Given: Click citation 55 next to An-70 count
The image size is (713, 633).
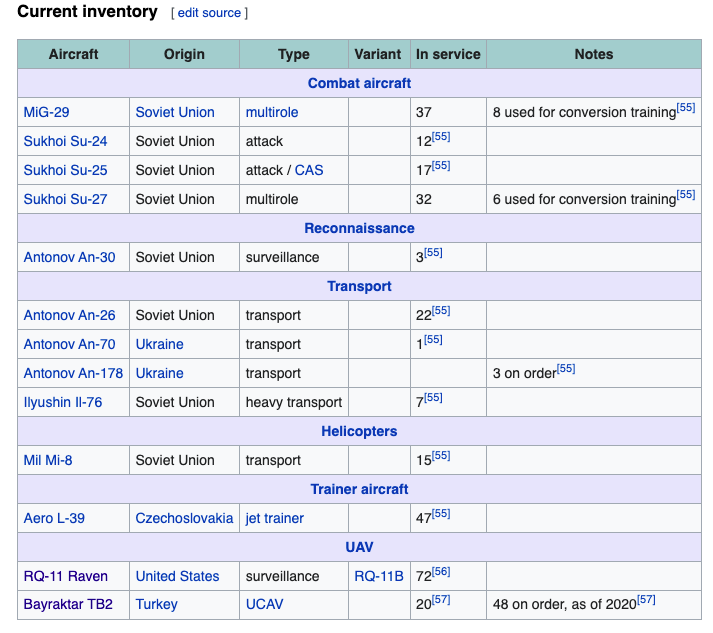Looking at the screenshot, I should [433, 340].
